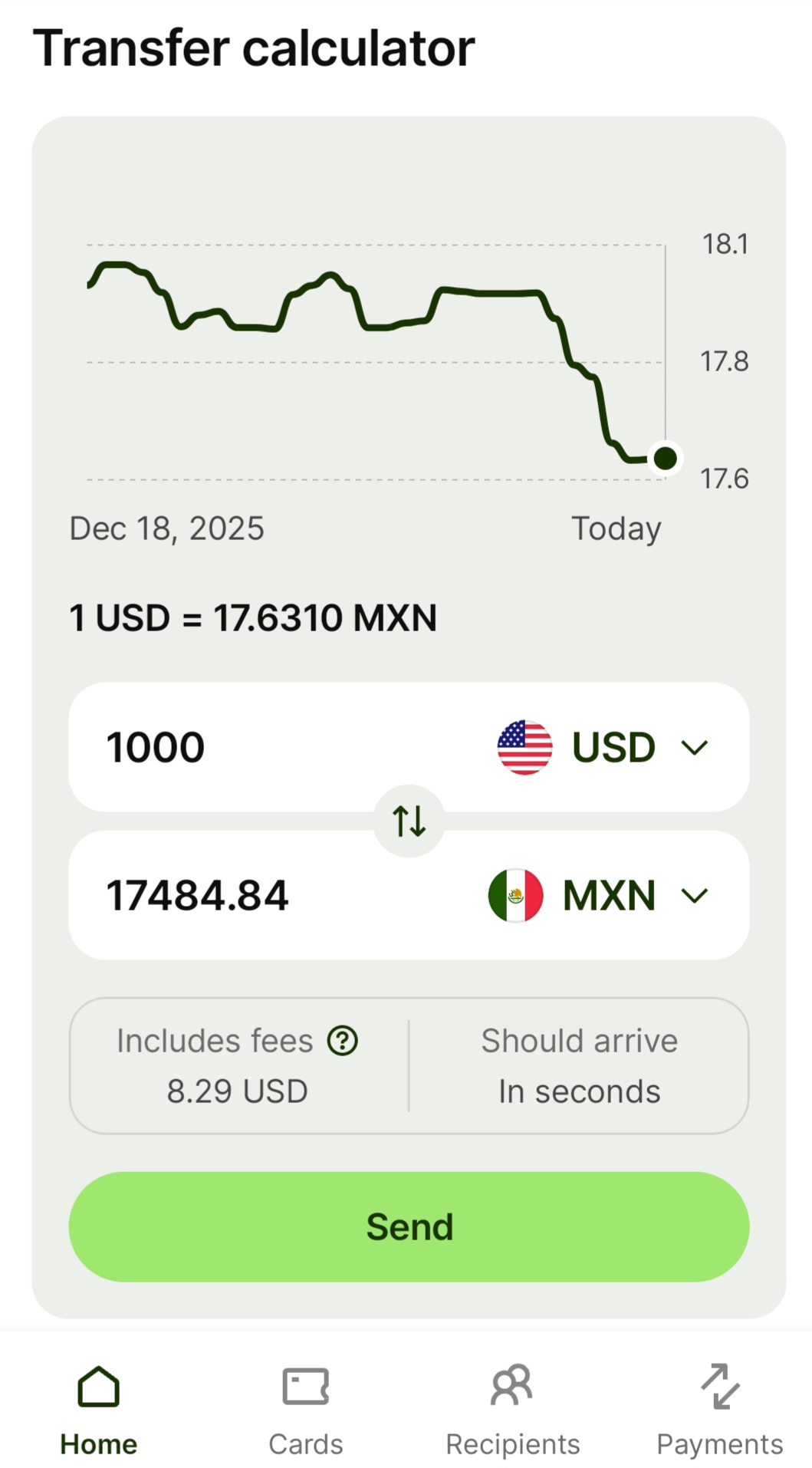The width and height of the screenshot is (812, 1468).
Task: Click the current rate dot on chart
Action: 665,458
